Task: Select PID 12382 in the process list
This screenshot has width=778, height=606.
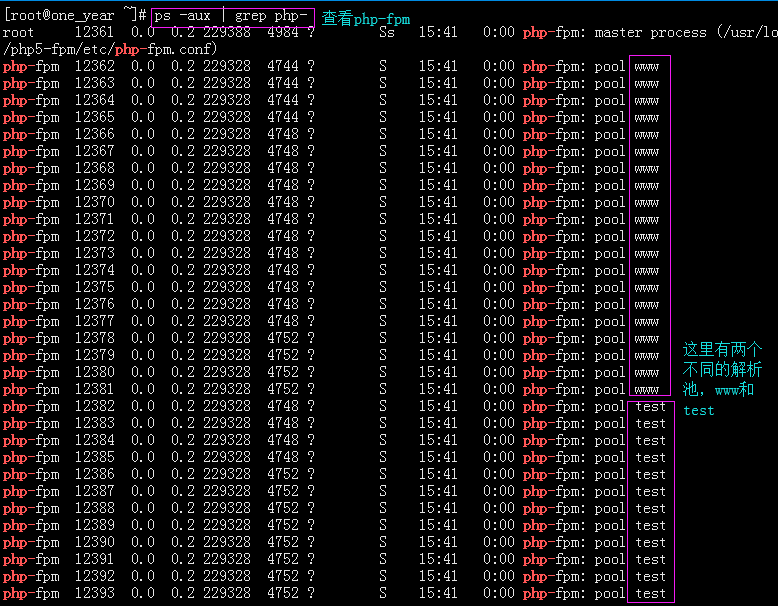Action: [94, 406]
